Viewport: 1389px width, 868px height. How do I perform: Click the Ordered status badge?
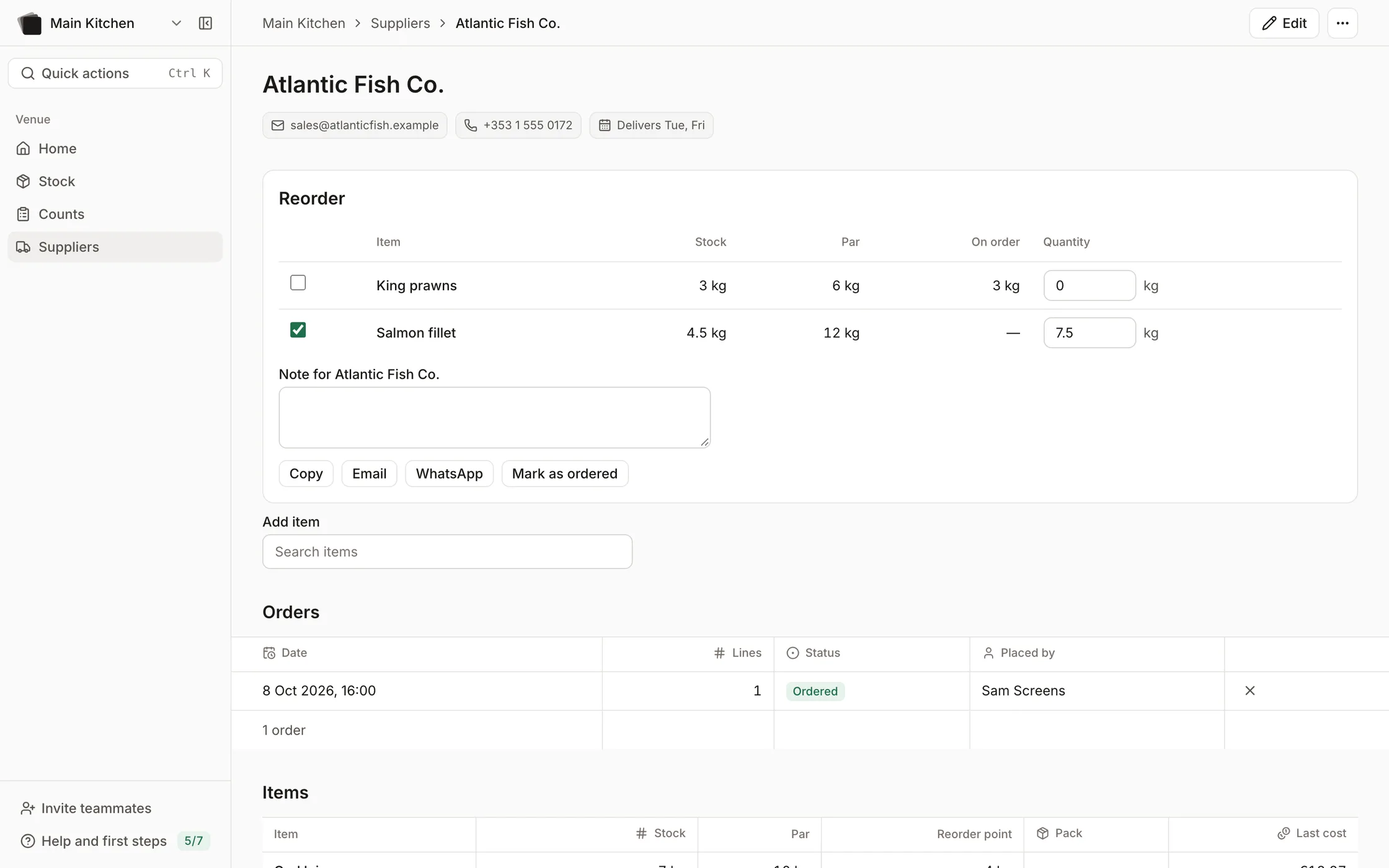(x=815, y=691)
